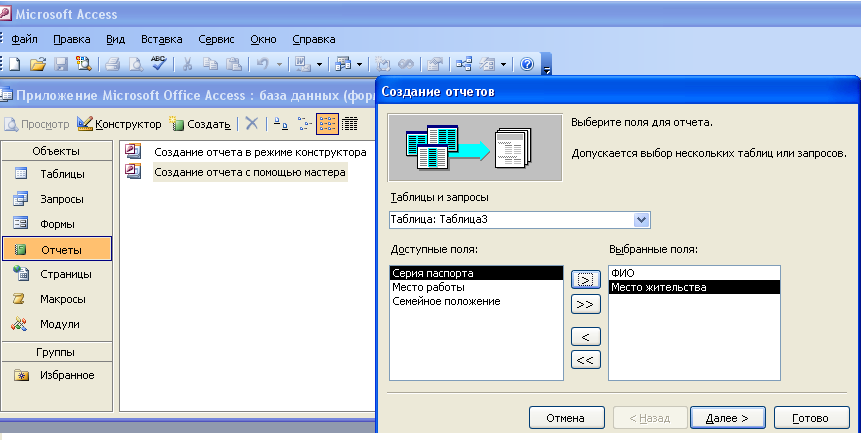Click the >> add all fields button
Viewport: 861px width, 440px height.
point(585,304)
